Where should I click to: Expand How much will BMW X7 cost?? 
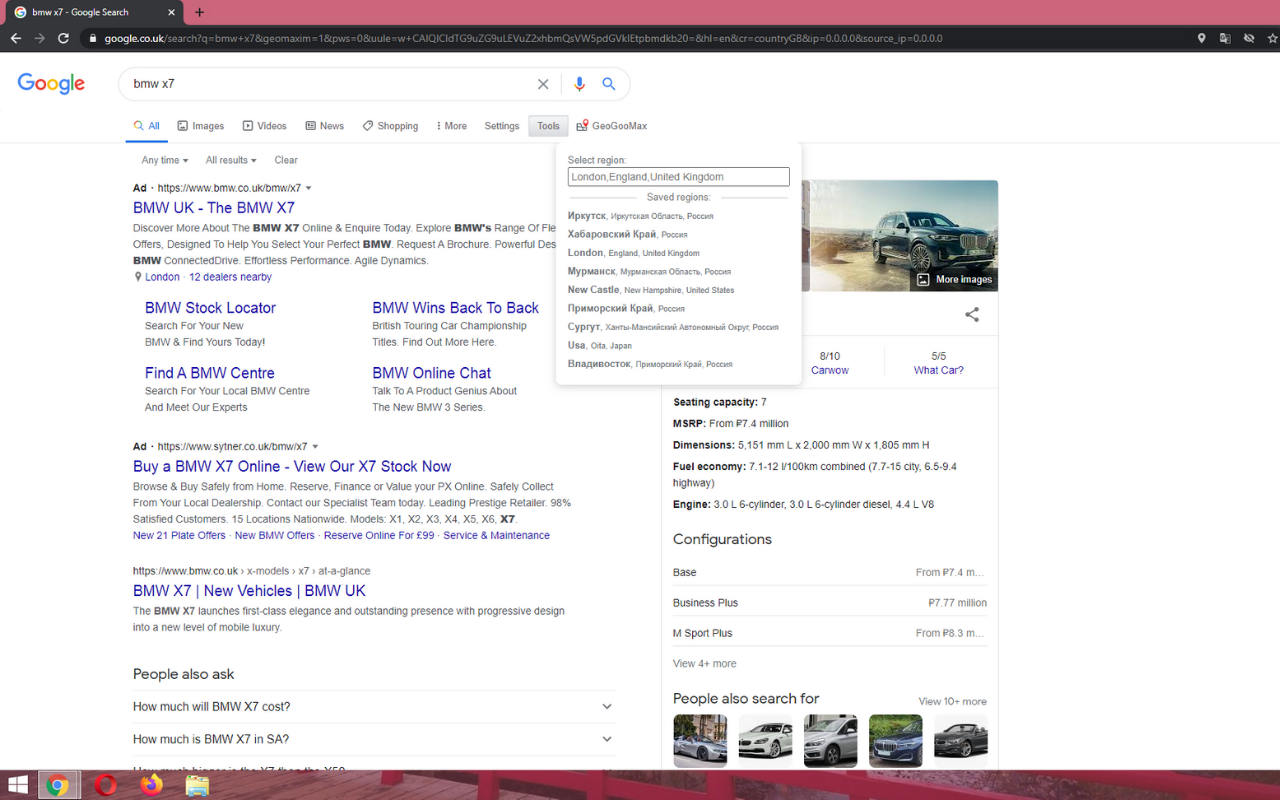tap(374, 707)
